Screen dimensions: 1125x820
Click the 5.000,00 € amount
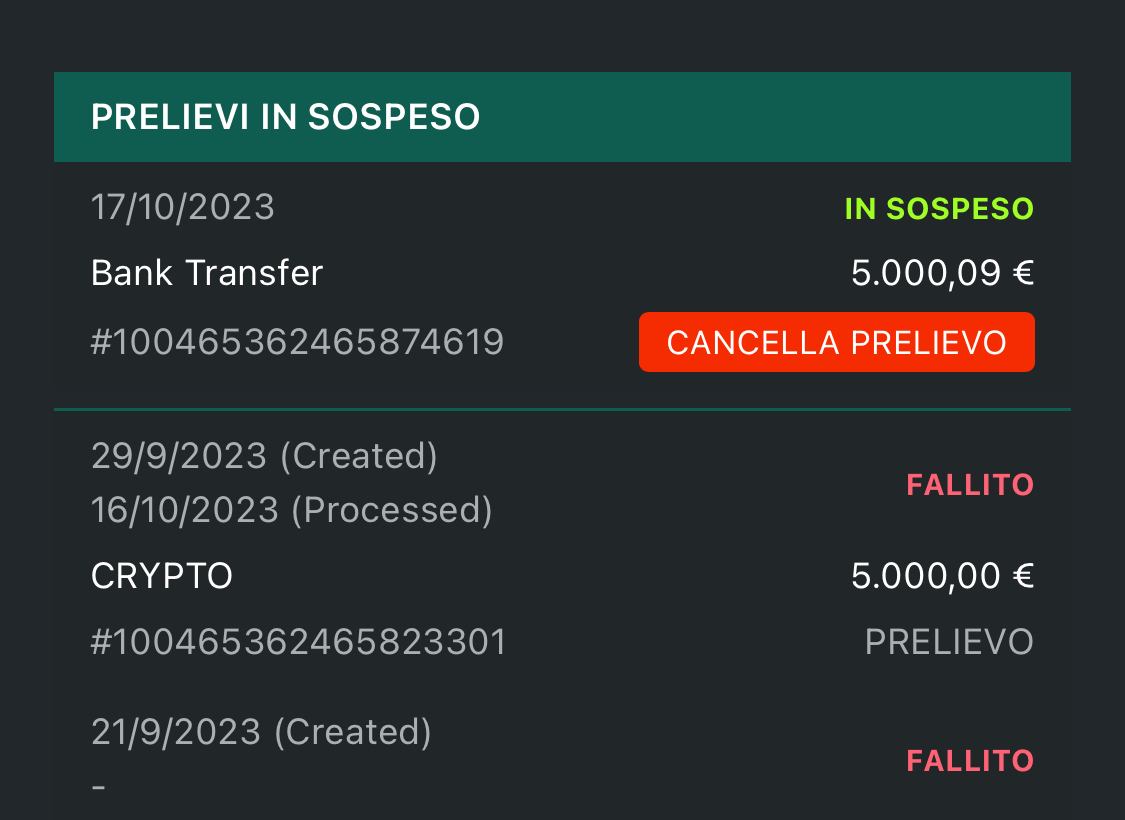point(942,576)
